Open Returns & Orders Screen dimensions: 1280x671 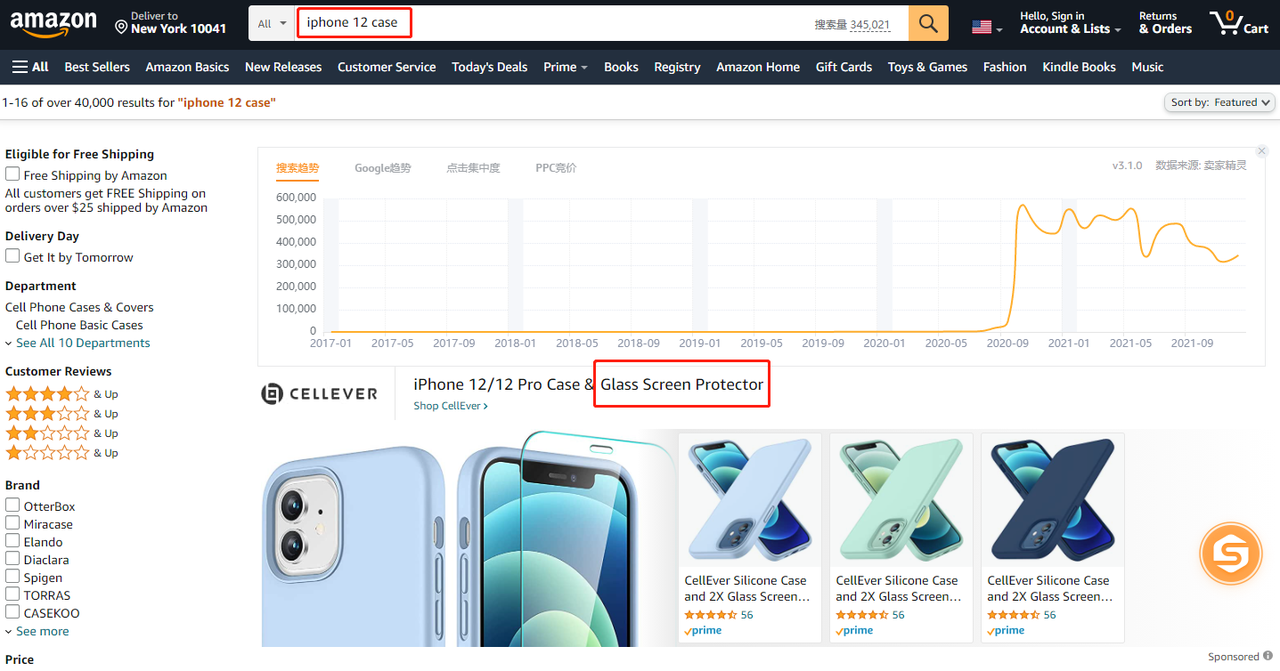tap(1165, 23)
